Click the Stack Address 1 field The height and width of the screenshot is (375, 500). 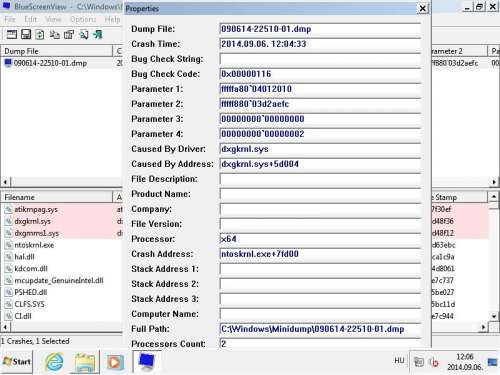[320, 269]
